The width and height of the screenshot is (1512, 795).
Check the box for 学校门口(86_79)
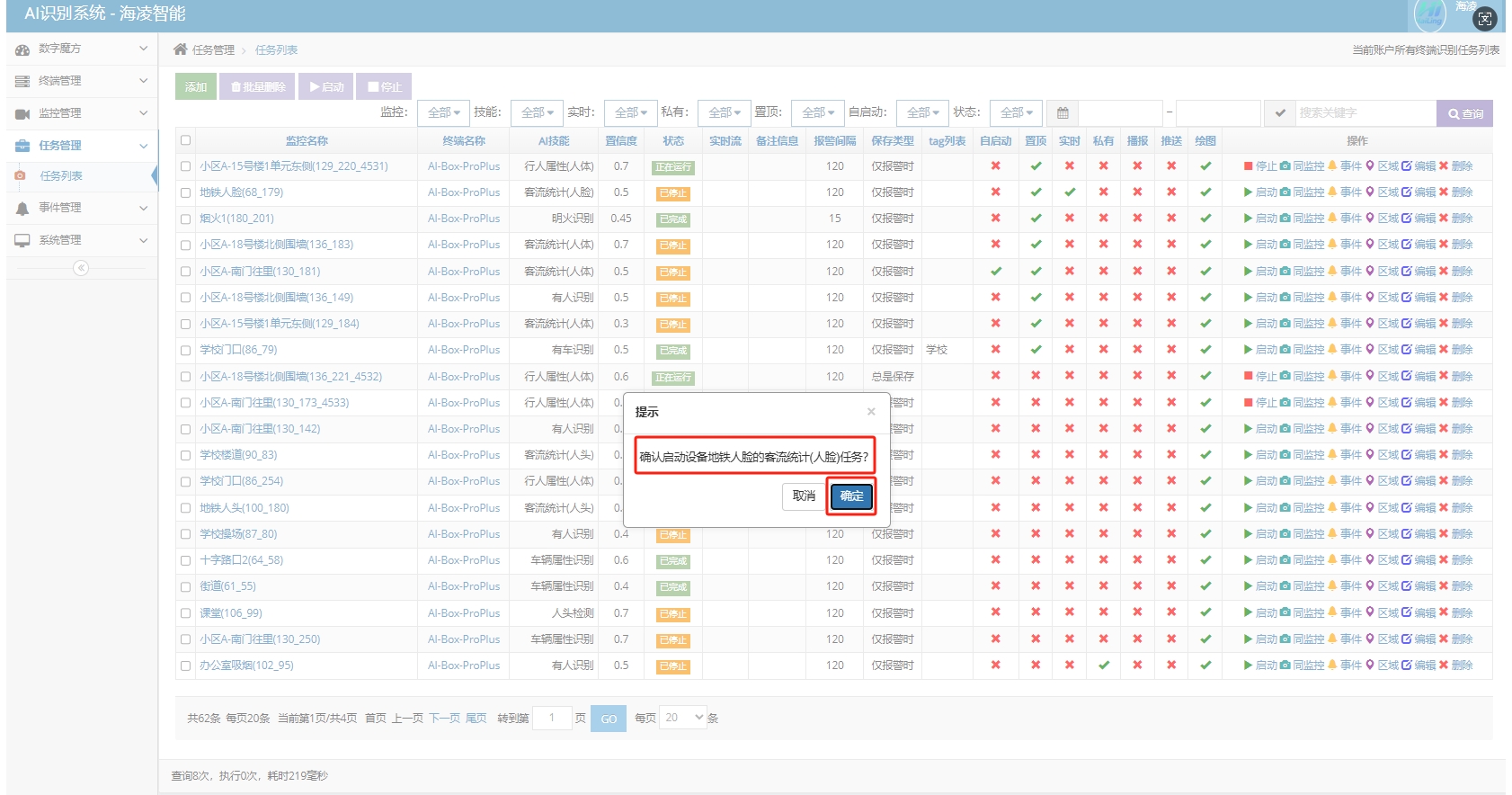[185, 350]
